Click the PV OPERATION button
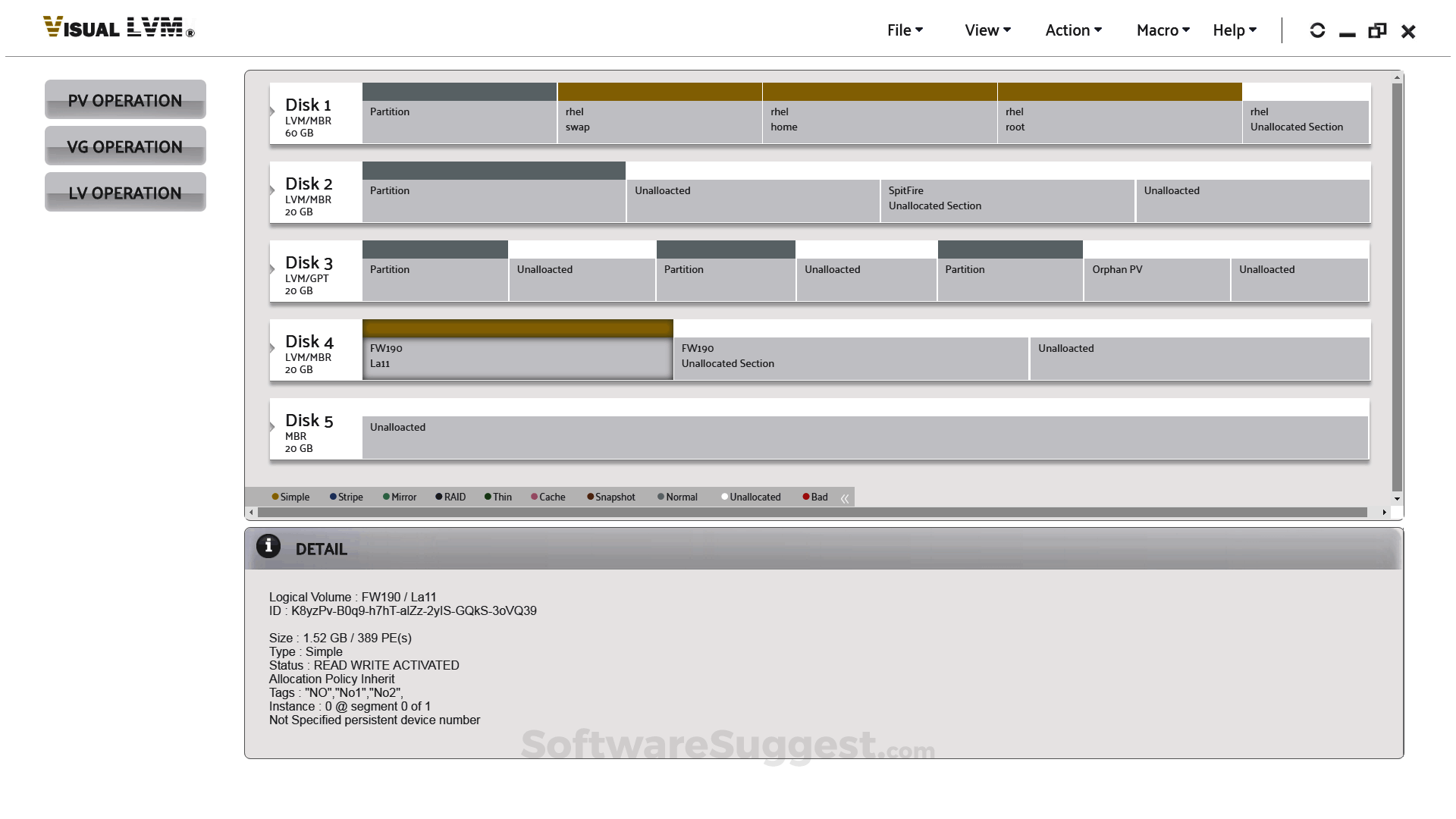The image size is (1456, 819). pos(125,100)
